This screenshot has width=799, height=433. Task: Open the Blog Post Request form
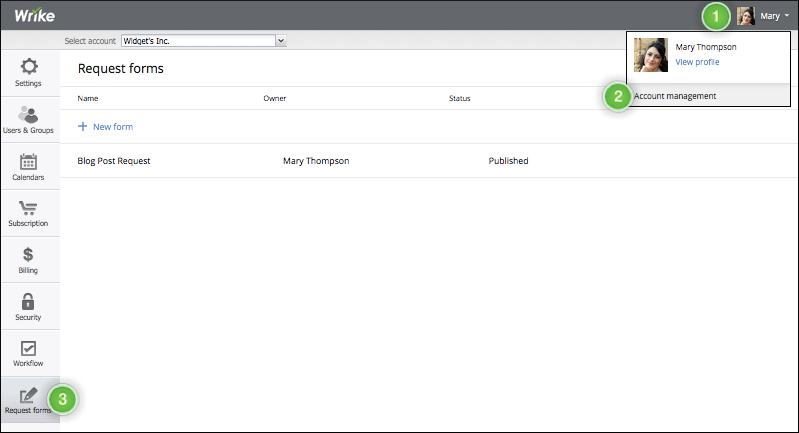pyautogui.click(x=114, y=161)
